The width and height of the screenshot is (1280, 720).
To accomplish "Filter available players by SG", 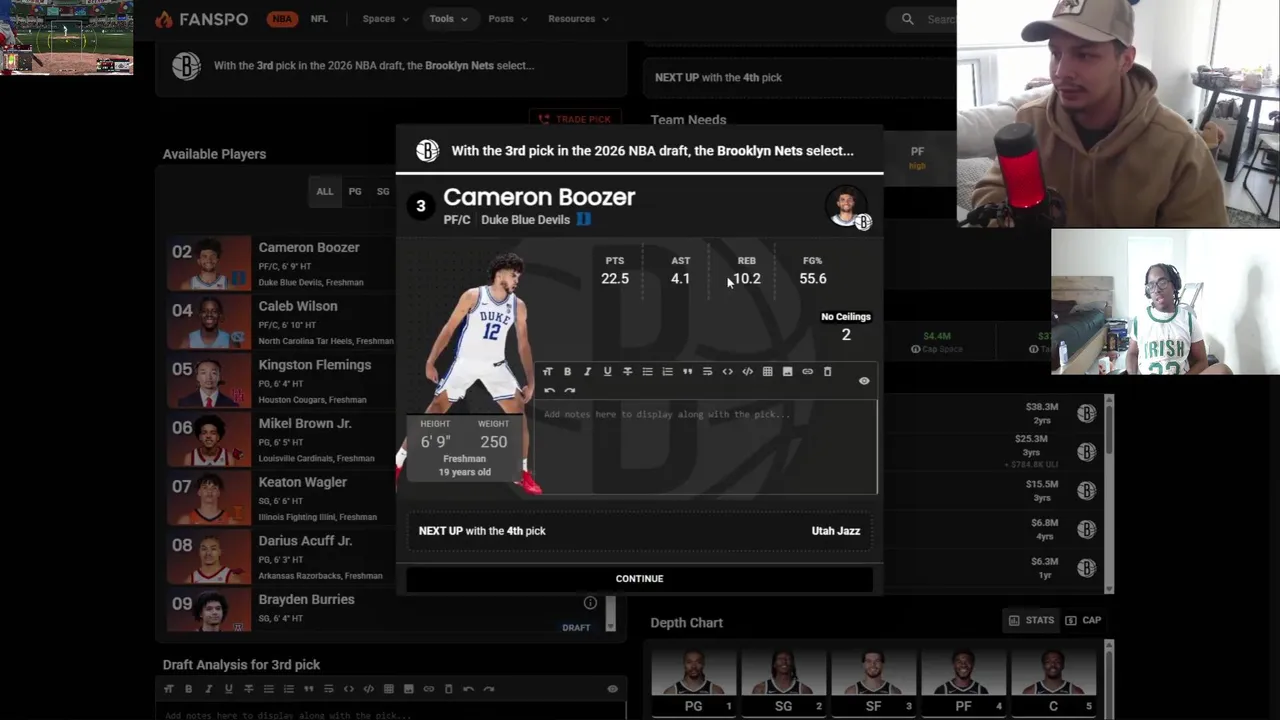I will tap(383, 191).
